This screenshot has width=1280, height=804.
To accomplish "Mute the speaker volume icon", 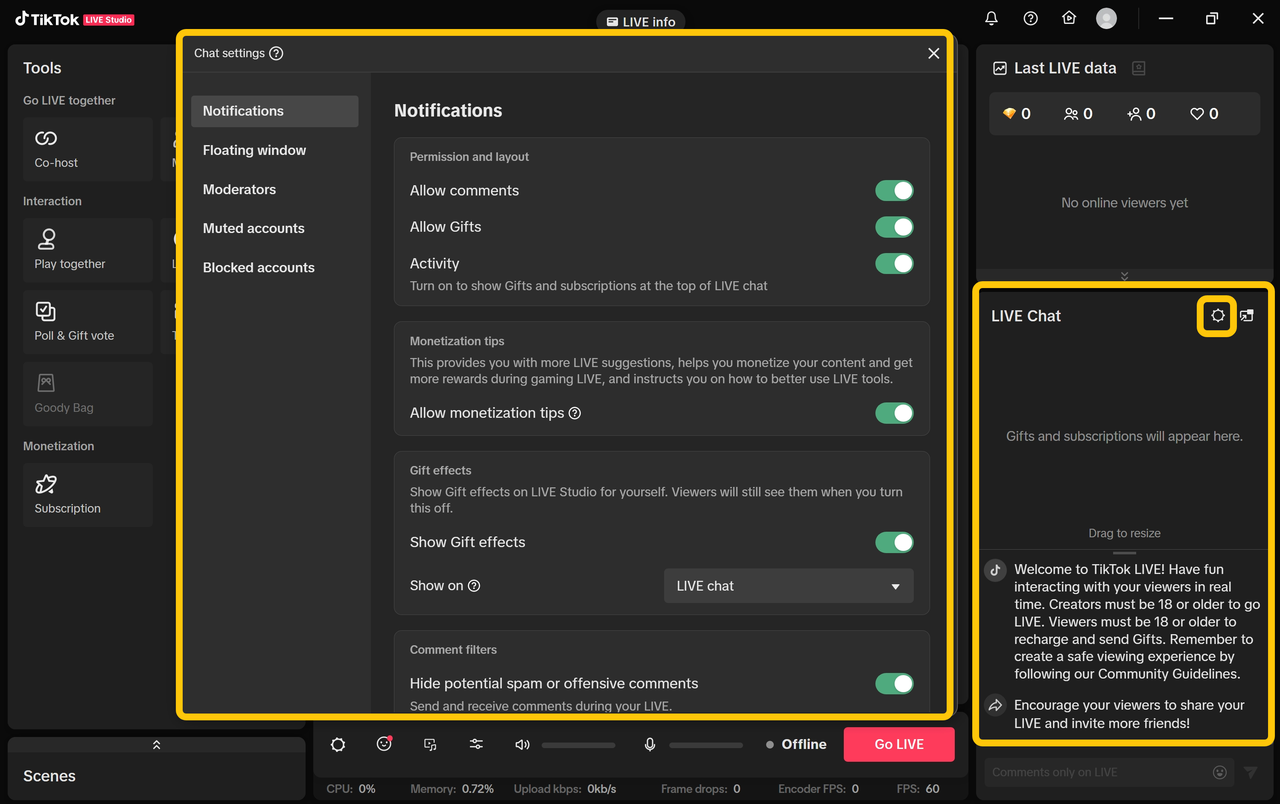I will pos(522,744).
